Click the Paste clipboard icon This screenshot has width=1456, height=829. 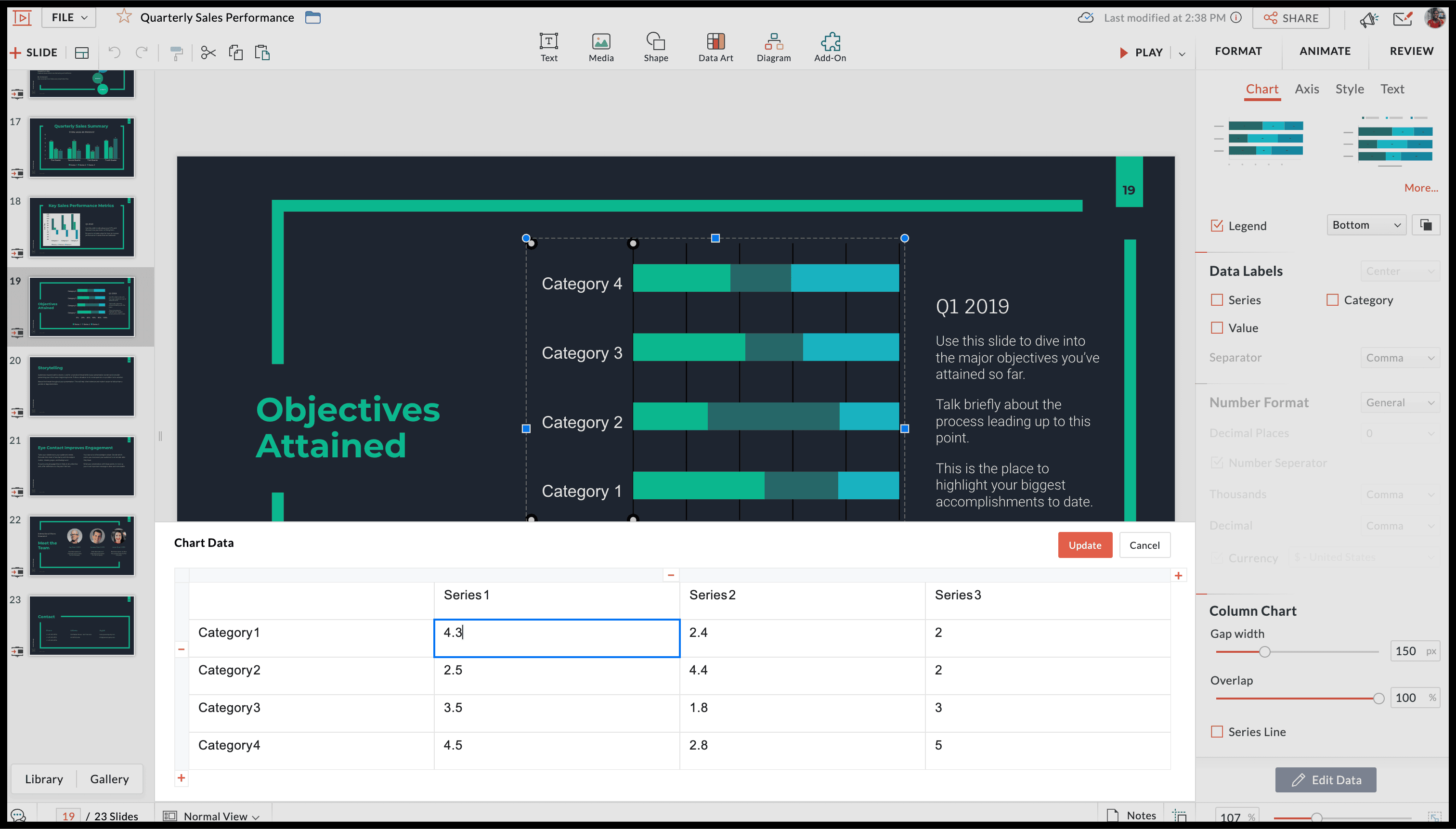(x=262, y=52)
